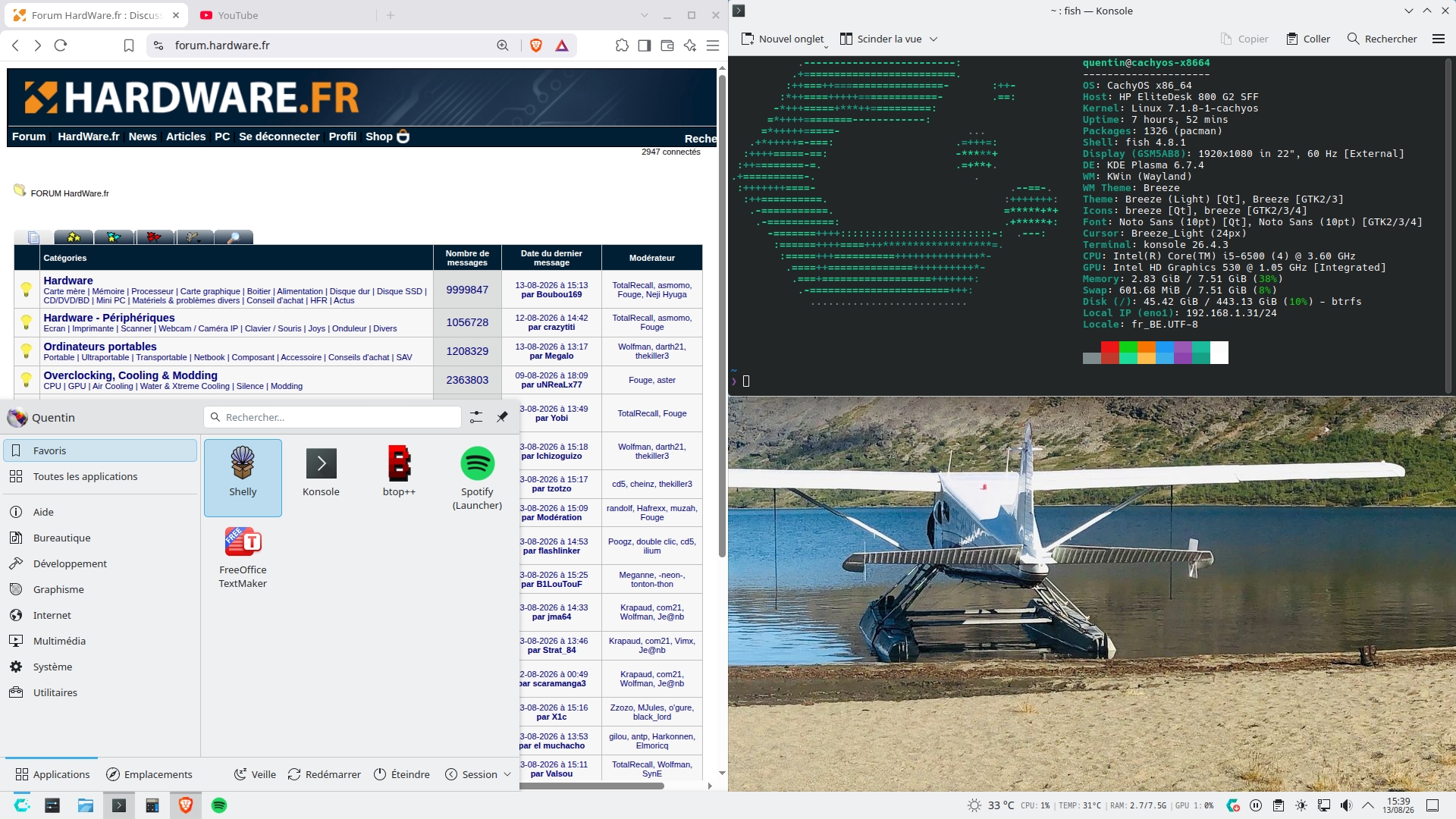Screen dimensions: 1456x819
Task: Click the Redémarrer button
Action: (x=325, y=774)
